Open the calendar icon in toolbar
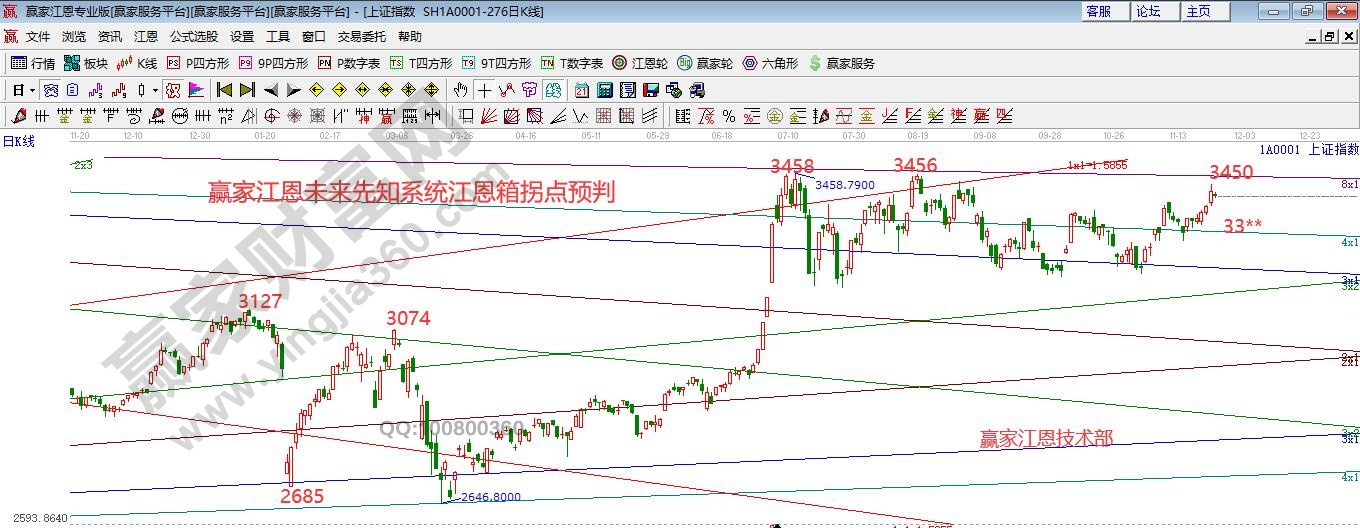 tap(581, 90)
